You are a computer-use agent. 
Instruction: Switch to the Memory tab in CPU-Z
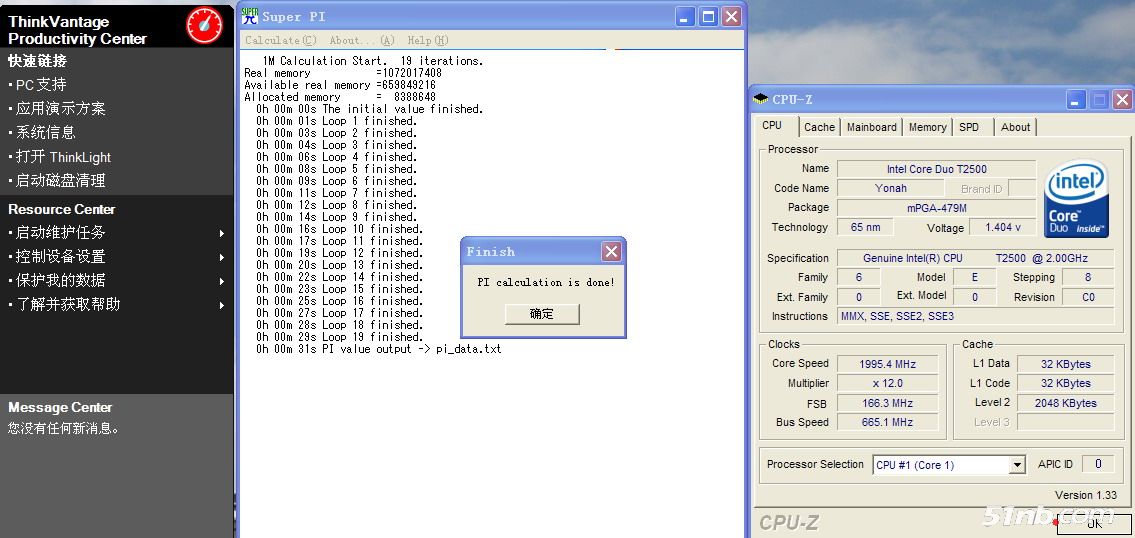point(927,127)
